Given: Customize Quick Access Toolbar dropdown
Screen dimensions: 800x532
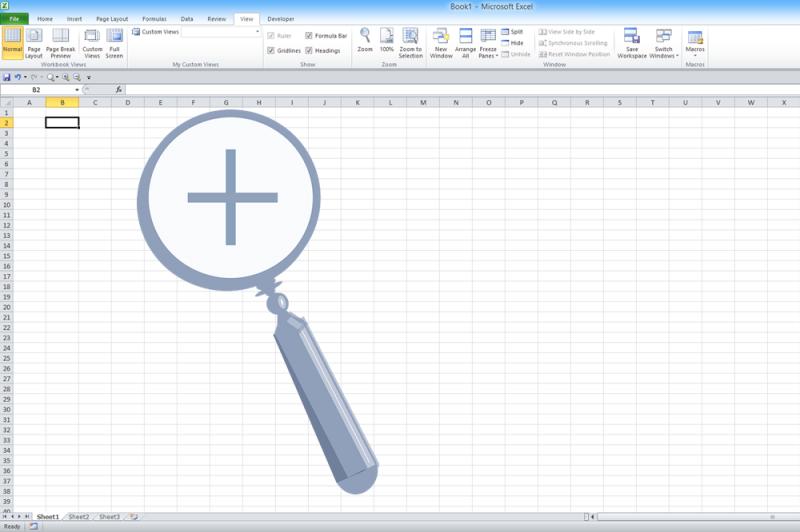Looking at the screenshot, I should [x=88, y=78].
